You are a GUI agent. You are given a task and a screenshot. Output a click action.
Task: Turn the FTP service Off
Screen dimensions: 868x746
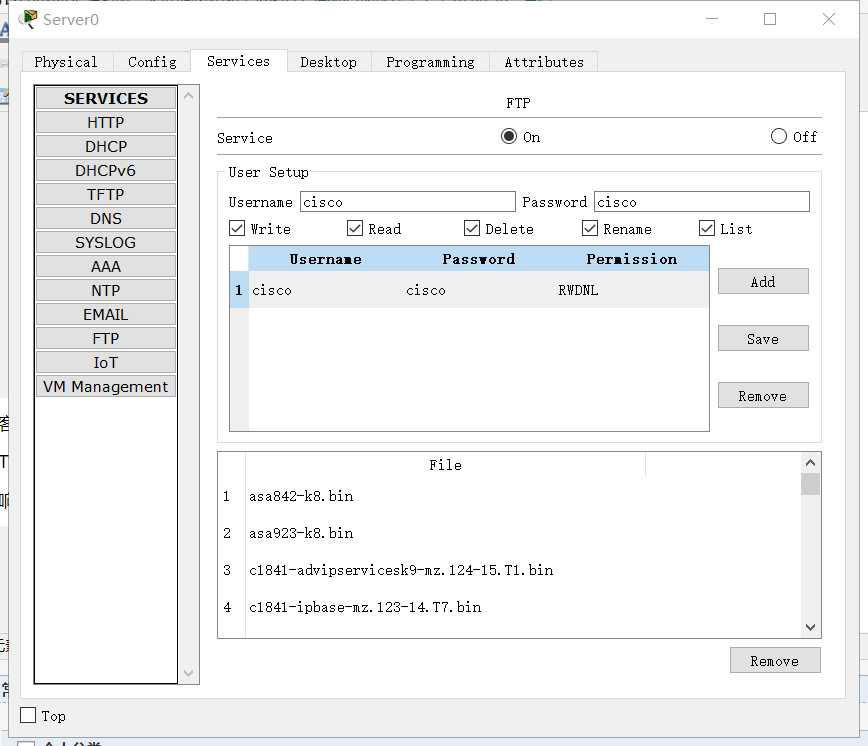point(778,136)
